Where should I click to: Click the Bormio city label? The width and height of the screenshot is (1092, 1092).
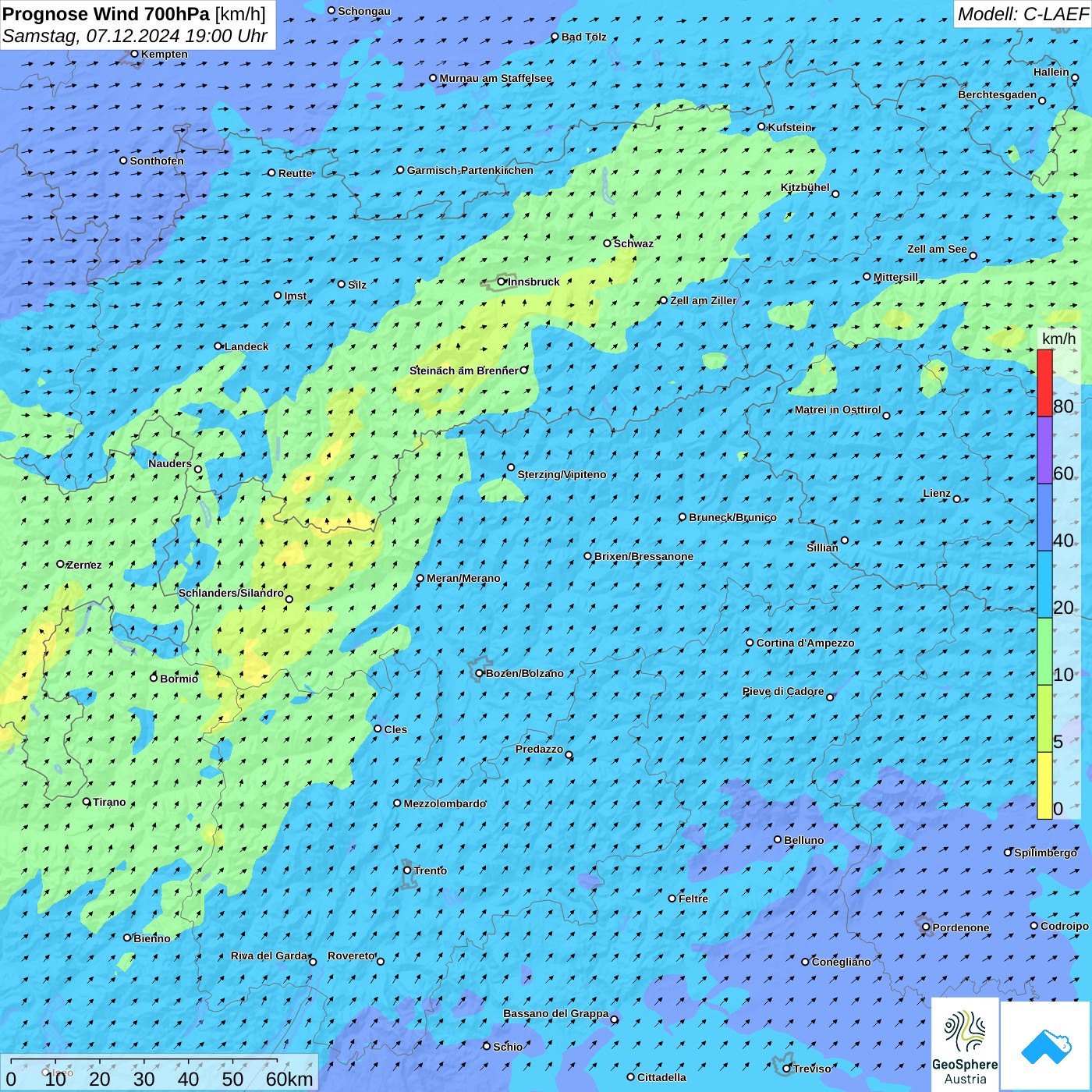pyautogui.click(x=179, y=679)
